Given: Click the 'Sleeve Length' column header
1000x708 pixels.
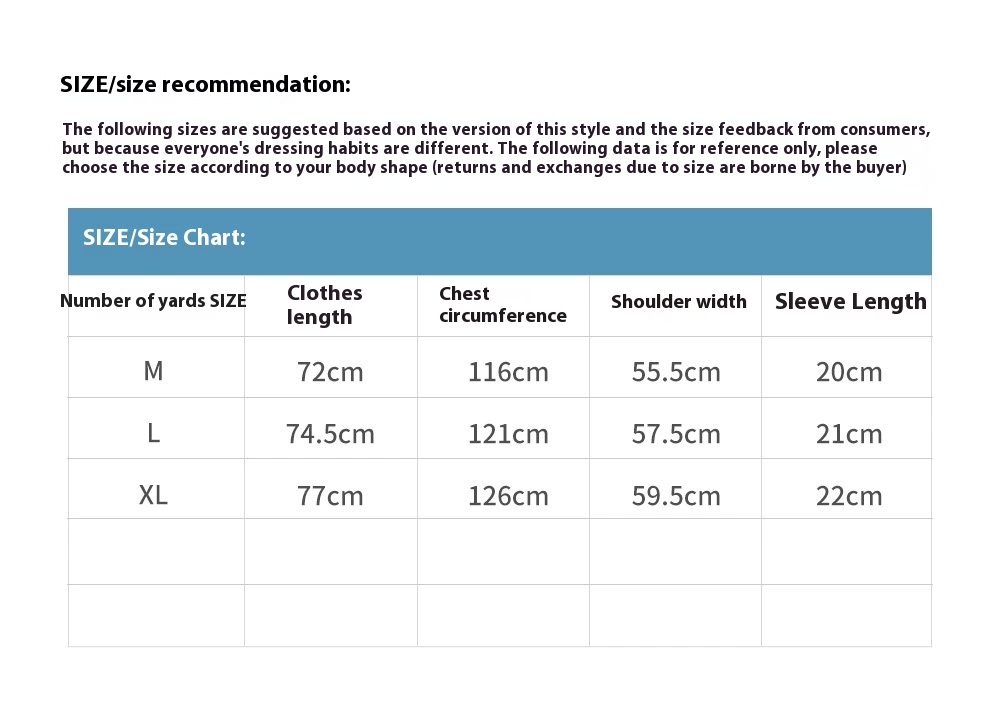Looking at the screenshot, I should 850,302.
